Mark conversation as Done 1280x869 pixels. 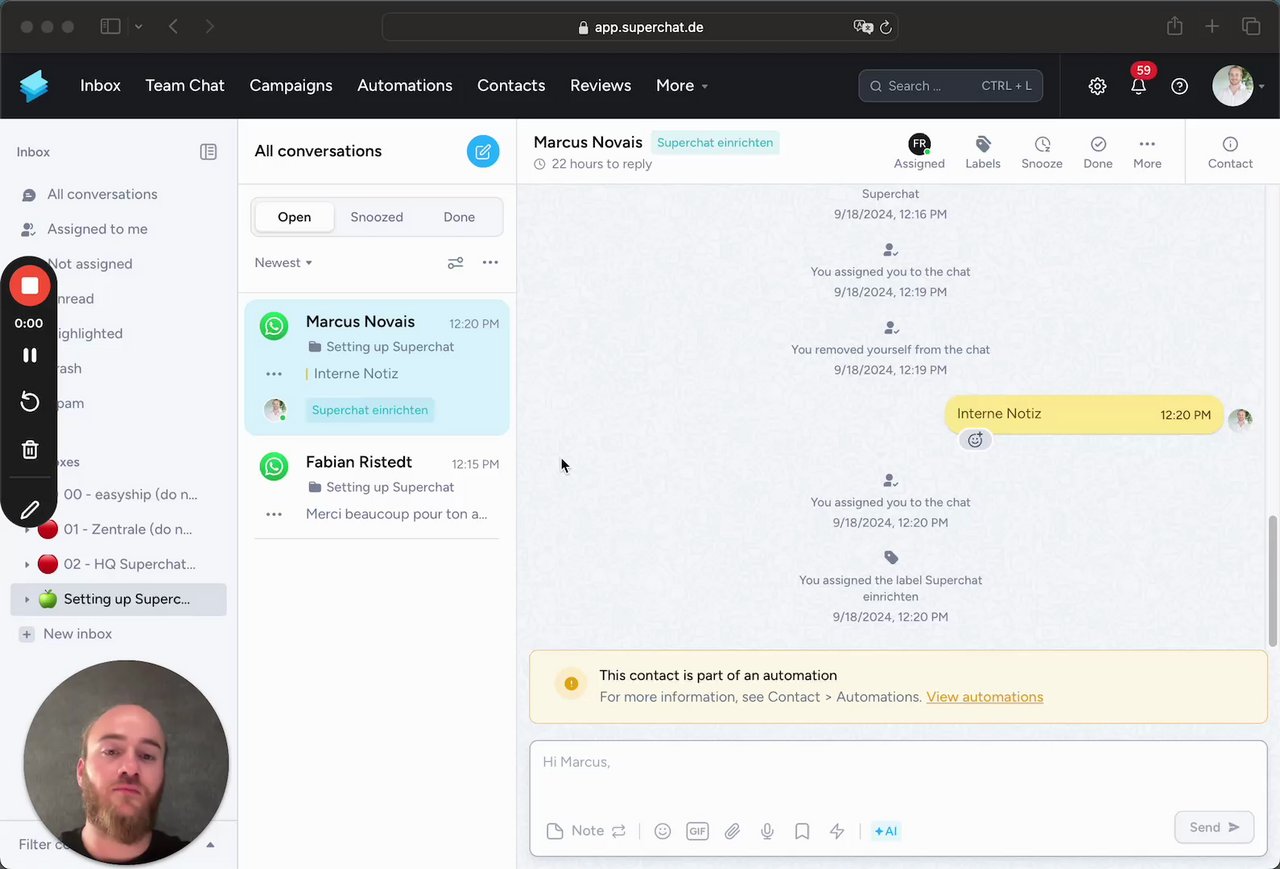pyautogui.click(x=1098, y=151)
